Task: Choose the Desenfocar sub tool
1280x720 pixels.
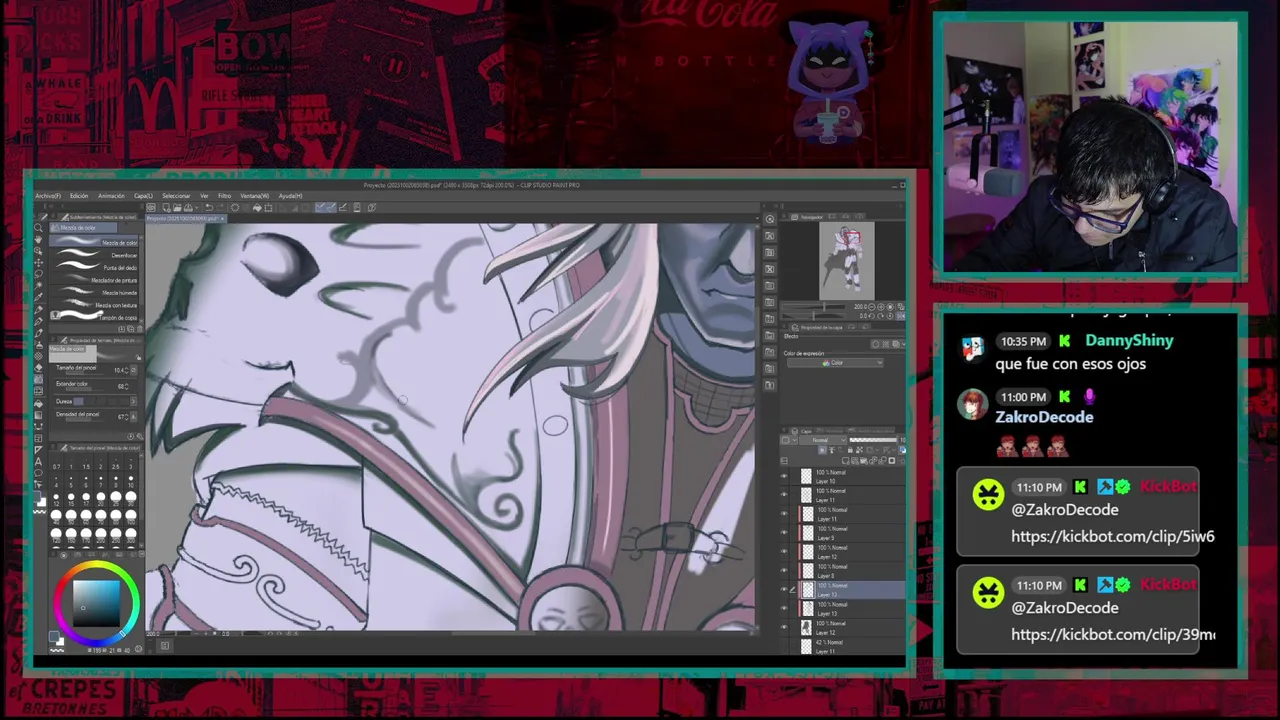Action: (93, 256)
